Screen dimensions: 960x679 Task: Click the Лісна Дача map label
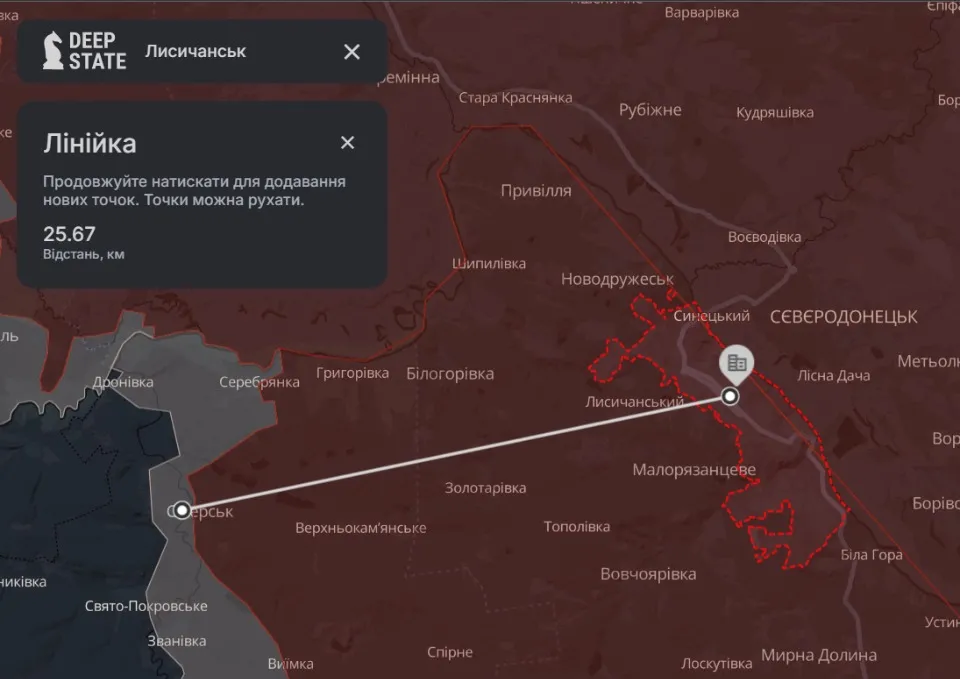[833, 376]
